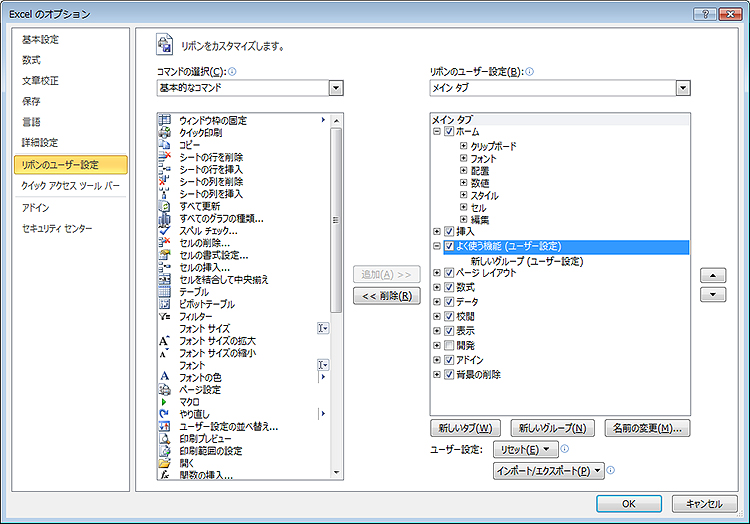The image size is (750, 524).
Task: Select 新しいグループ (ユーザー設定) tree item
Action: (527, 261)
